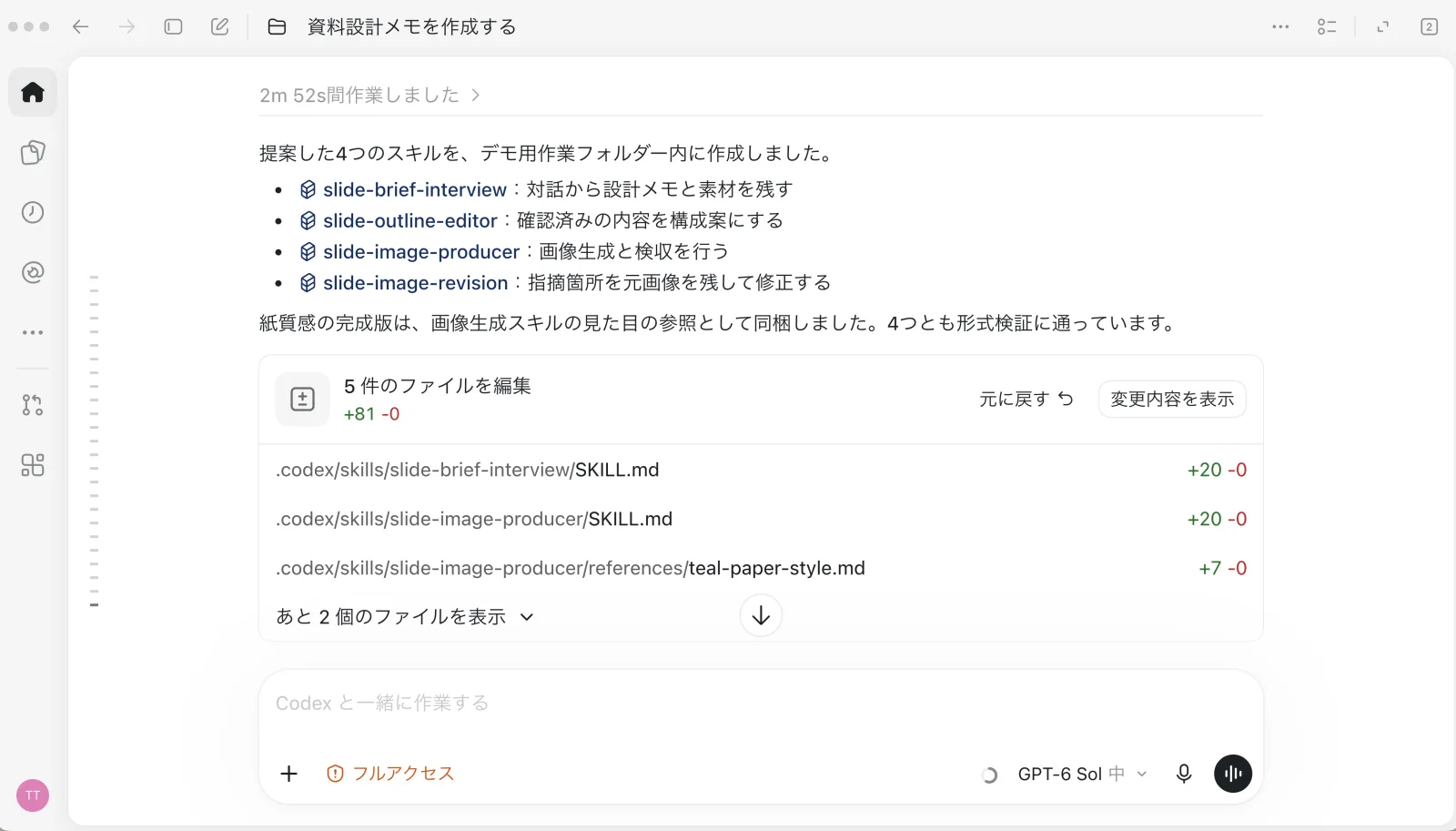This screenshot has height=831, width=1456.
Task: Open the panel icon showing number 2
Action: (1430, 26)
